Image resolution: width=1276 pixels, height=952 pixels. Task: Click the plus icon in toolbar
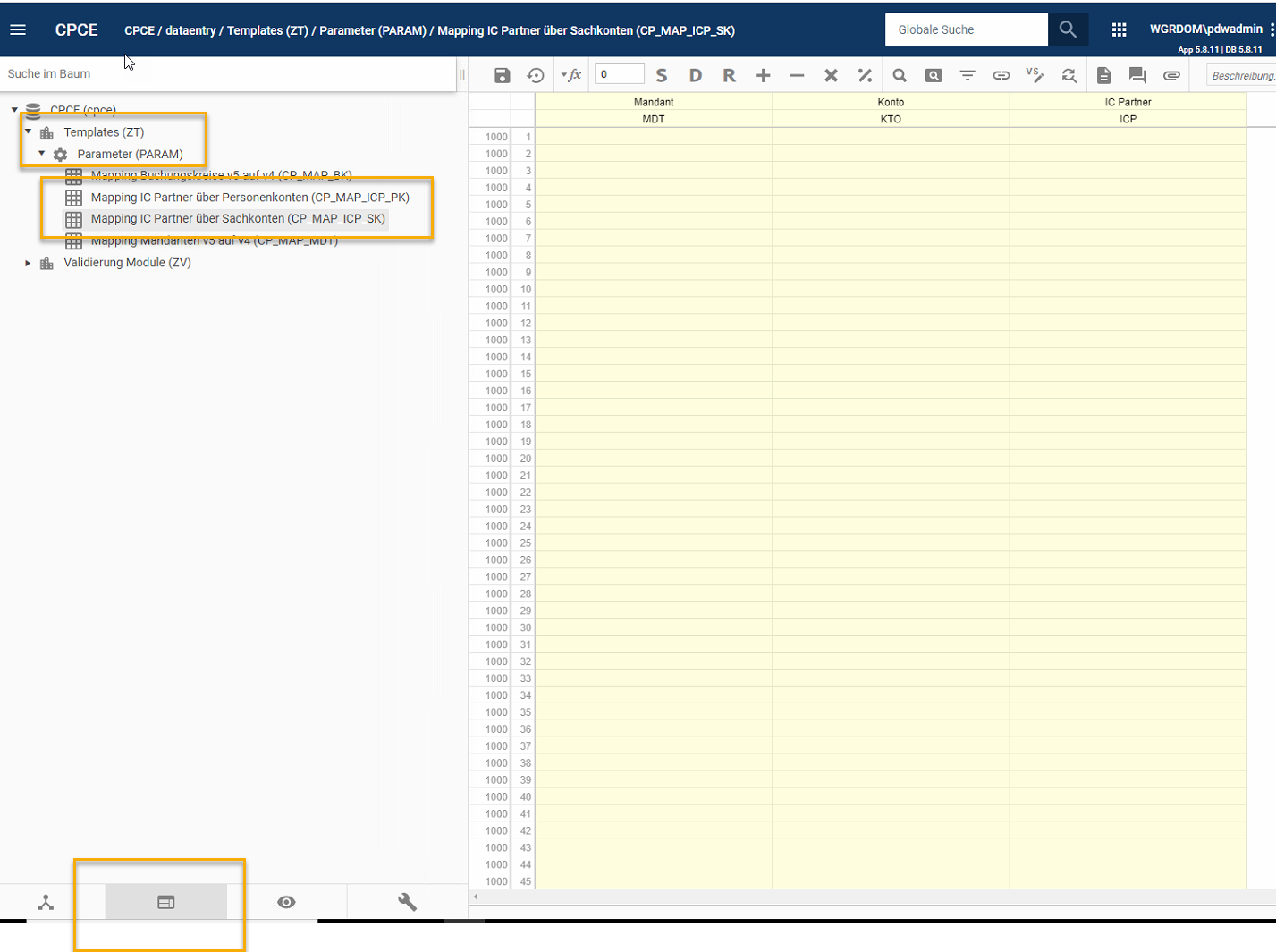(x=763, y=76)
